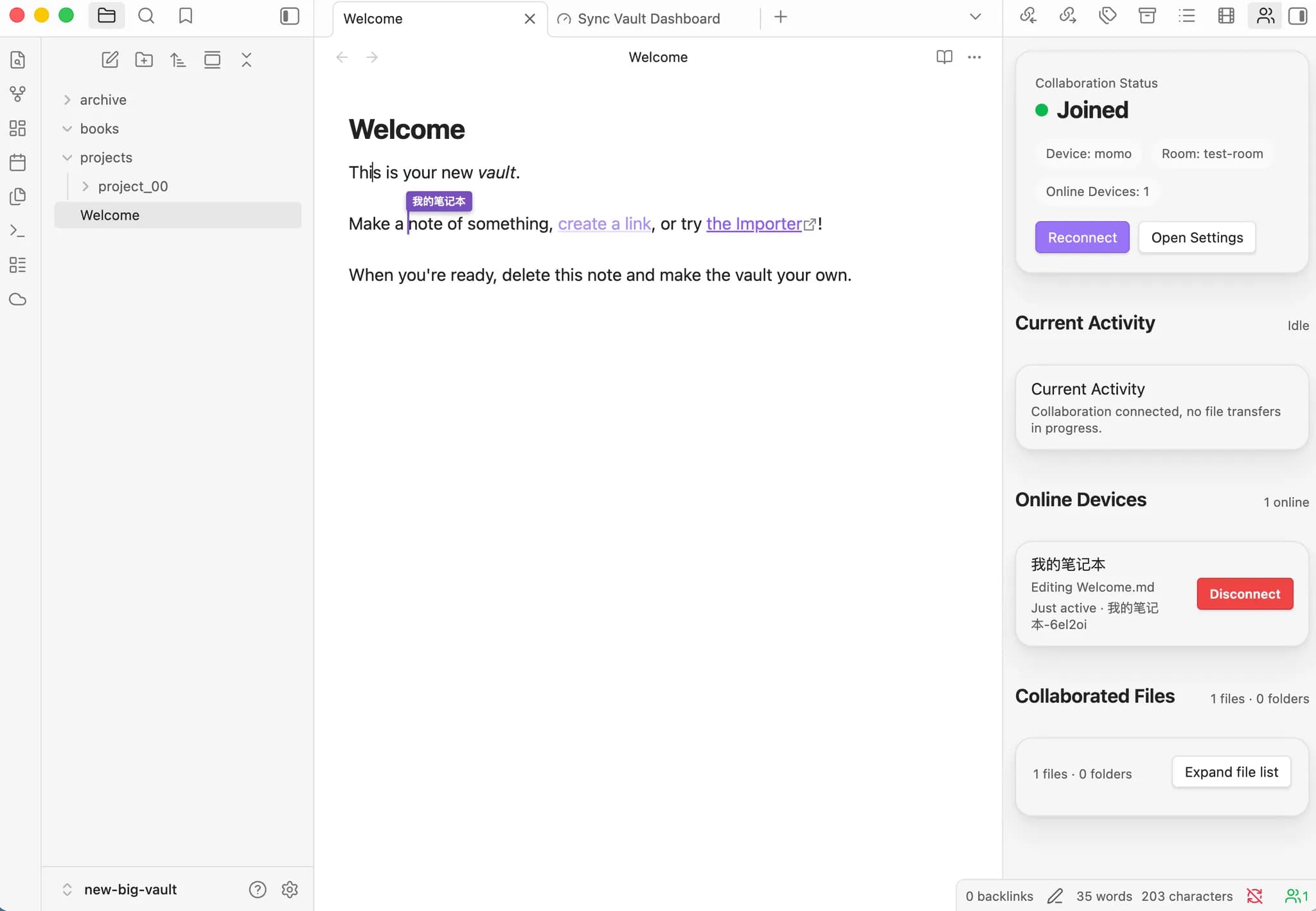
Task: Select the collaboration users panel icon
Action: tap(1265, 15)
